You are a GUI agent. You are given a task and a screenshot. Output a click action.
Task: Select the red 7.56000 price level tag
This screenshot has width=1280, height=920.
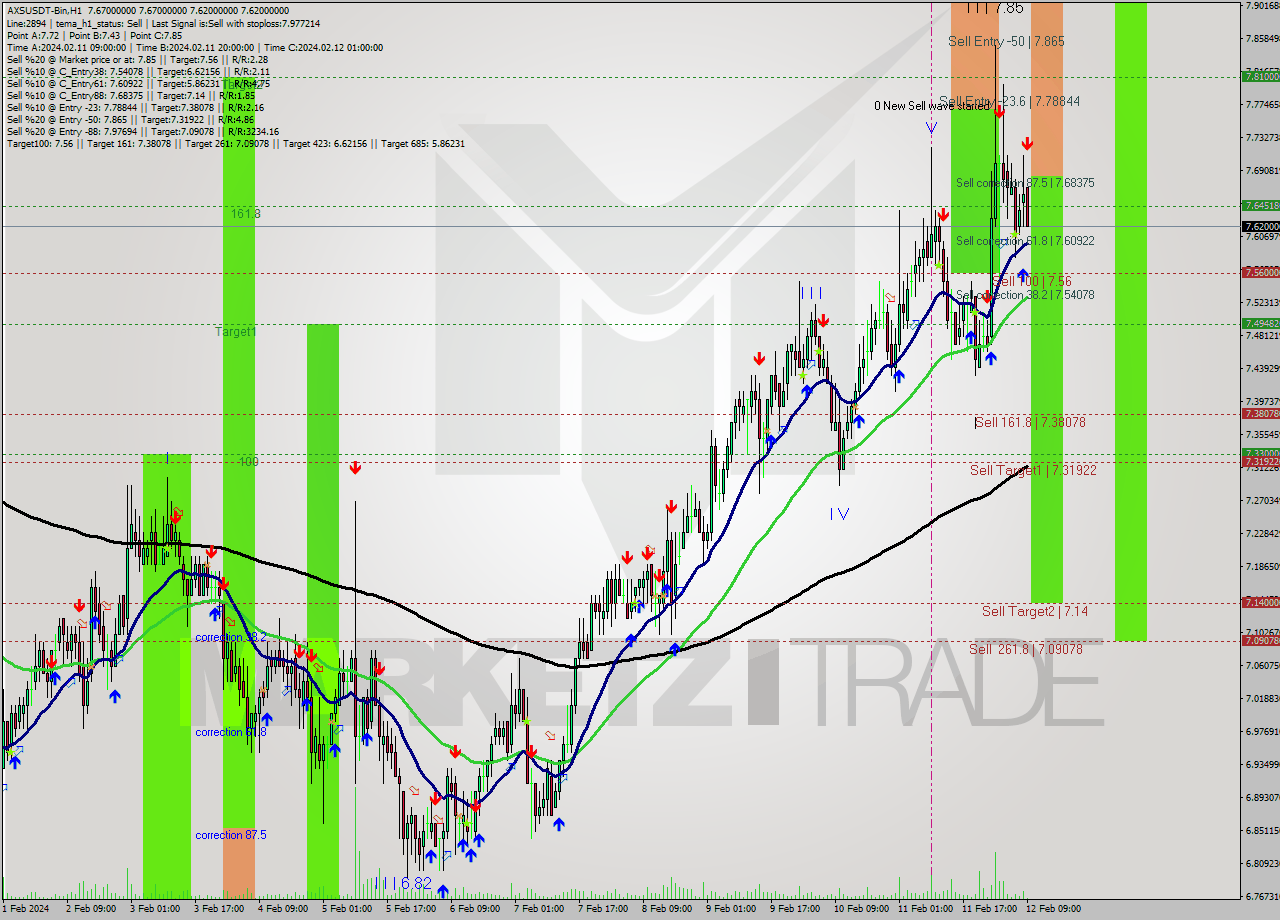click(x=1260, y=272)
